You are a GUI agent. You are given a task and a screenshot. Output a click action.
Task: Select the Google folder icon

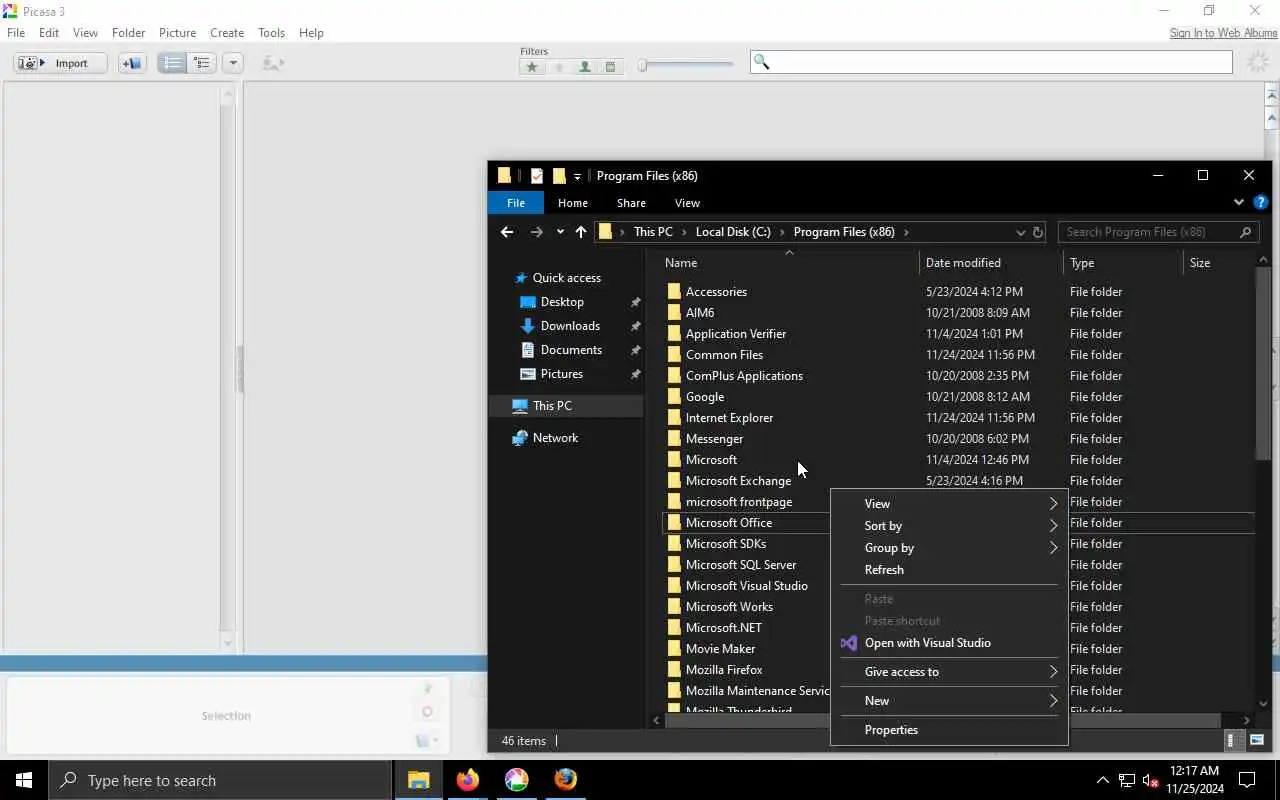[674, 397]
